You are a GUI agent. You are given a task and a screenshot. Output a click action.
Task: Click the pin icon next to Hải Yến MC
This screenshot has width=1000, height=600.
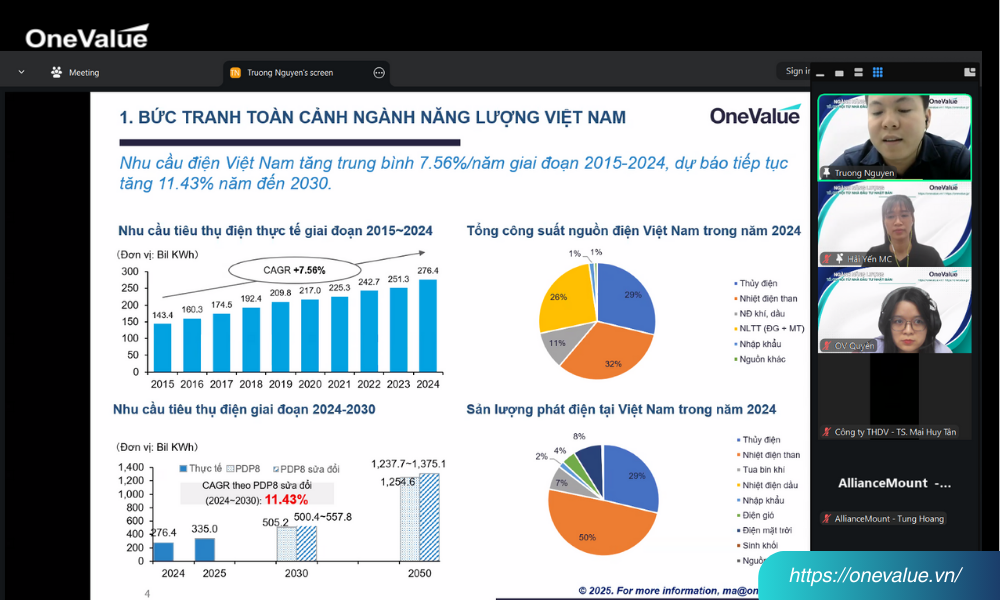tap(839, 259)
